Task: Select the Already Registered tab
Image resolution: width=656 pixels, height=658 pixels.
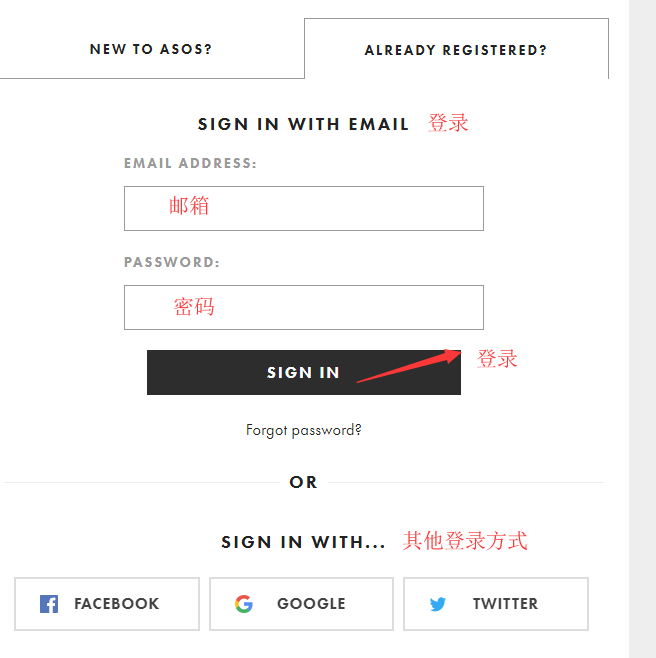Action: click(x=456, y=49)
